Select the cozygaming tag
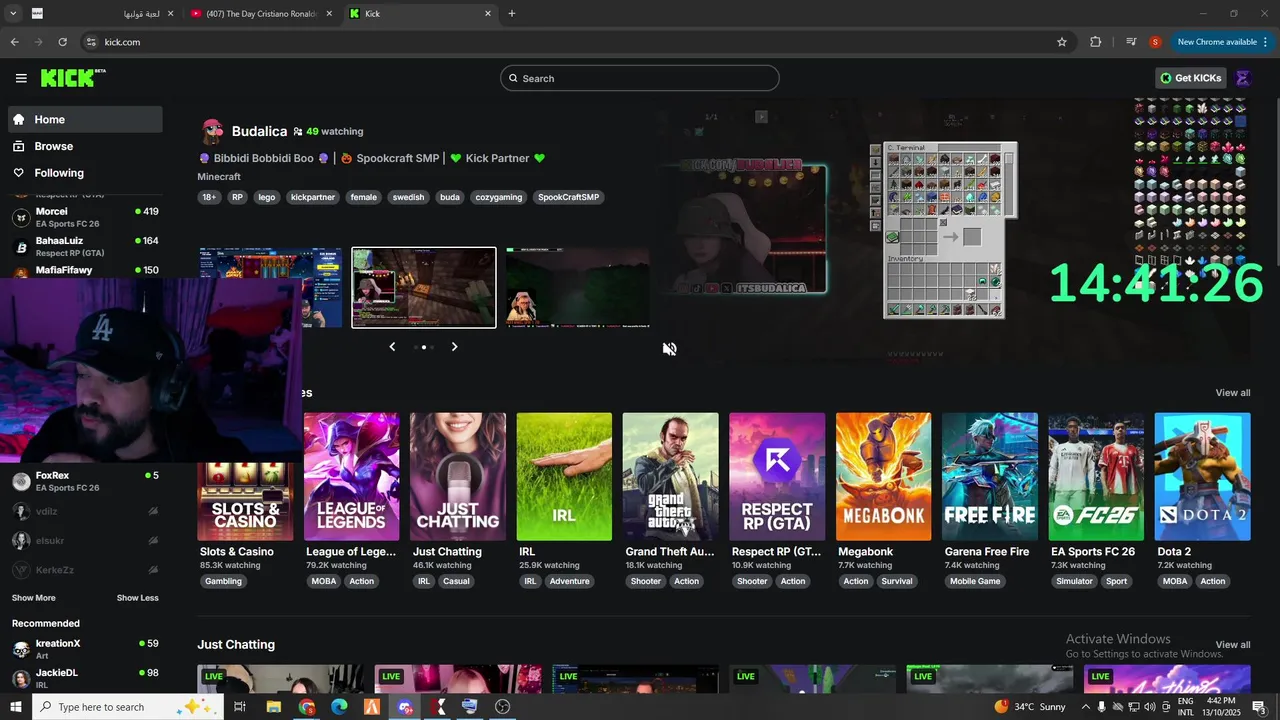 pyautogui.click(x=499, y=197)
